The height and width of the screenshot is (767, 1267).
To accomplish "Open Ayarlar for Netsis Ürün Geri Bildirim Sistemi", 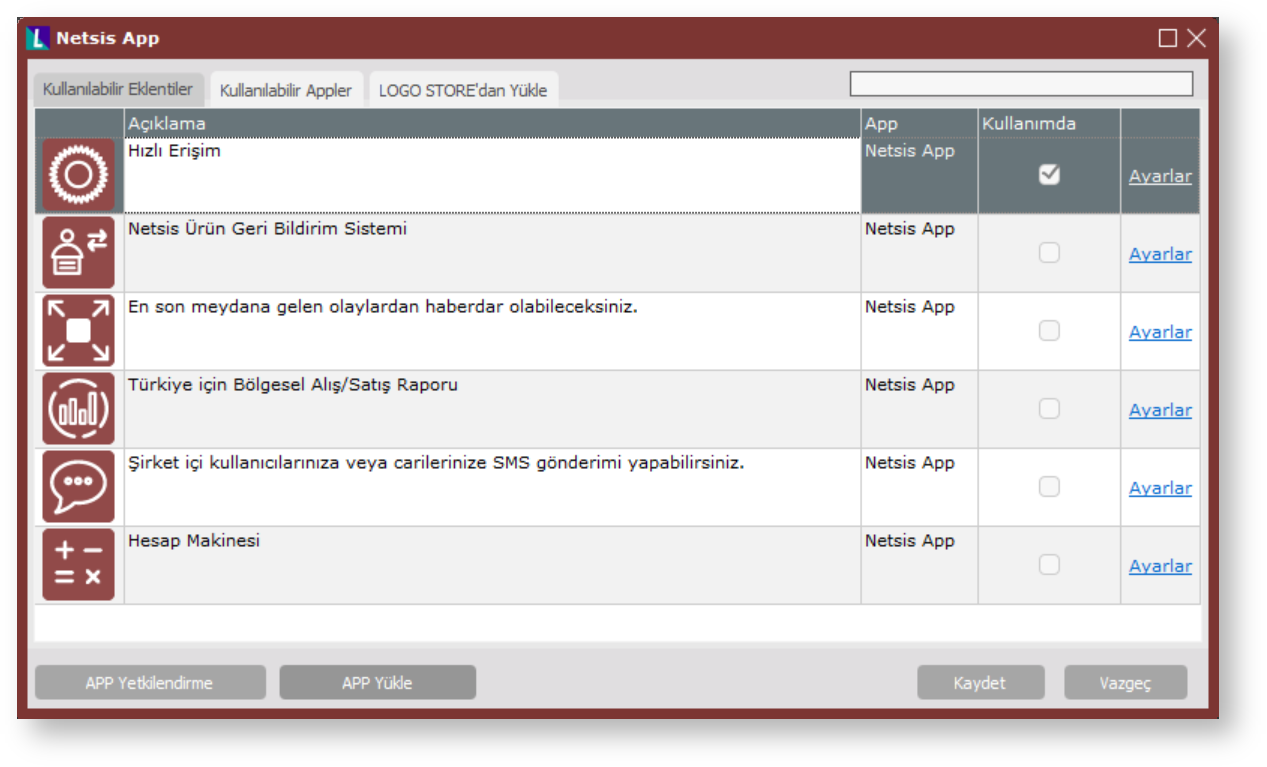I will (x=1160, y=254).
